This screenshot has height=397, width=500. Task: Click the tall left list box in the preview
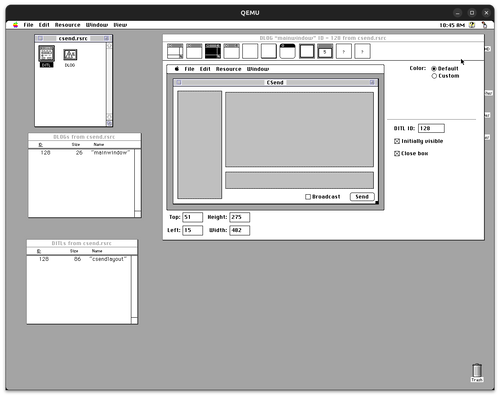[x=200, y=145]
